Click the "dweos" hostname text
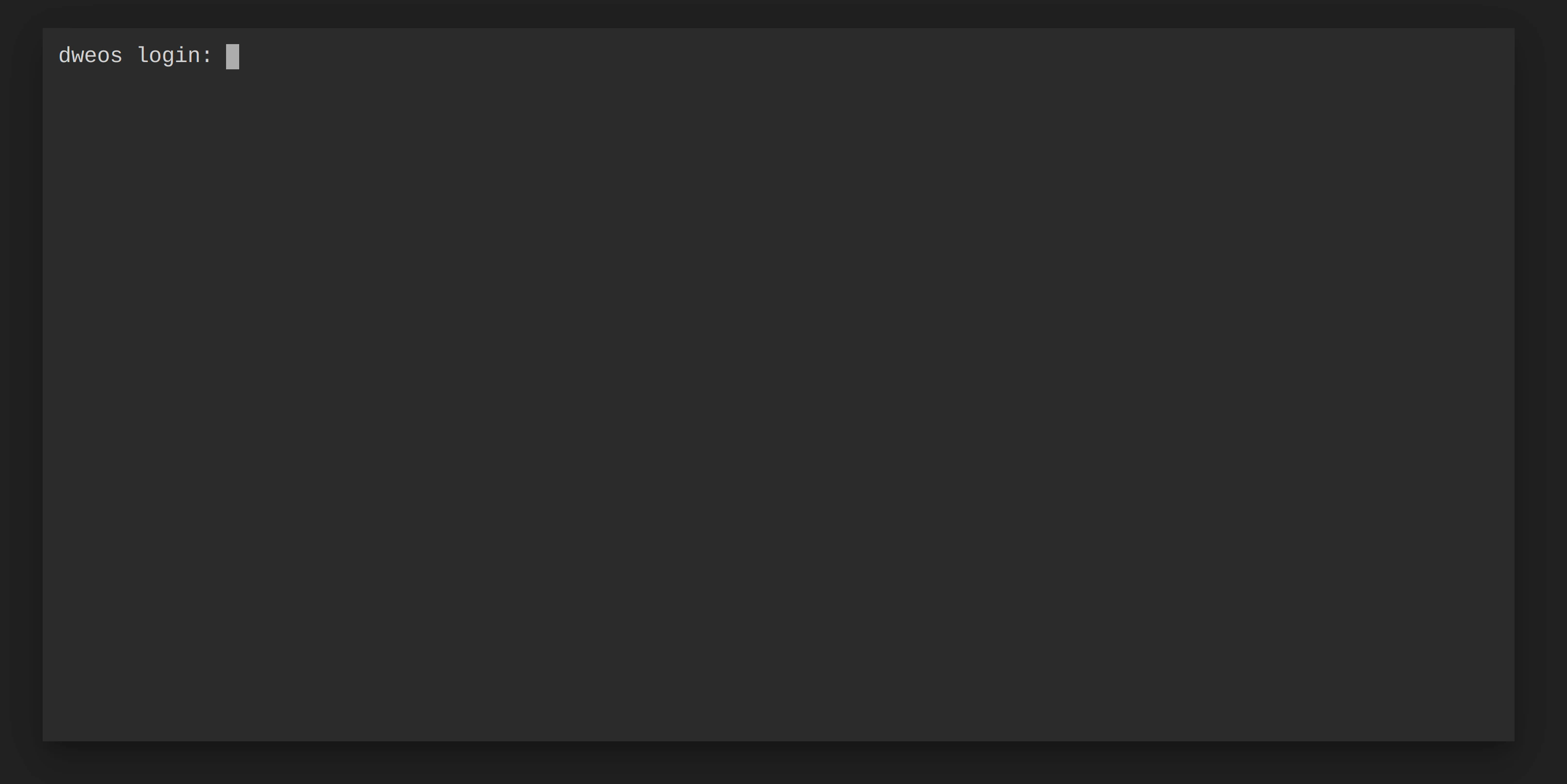 click(90, 56)
